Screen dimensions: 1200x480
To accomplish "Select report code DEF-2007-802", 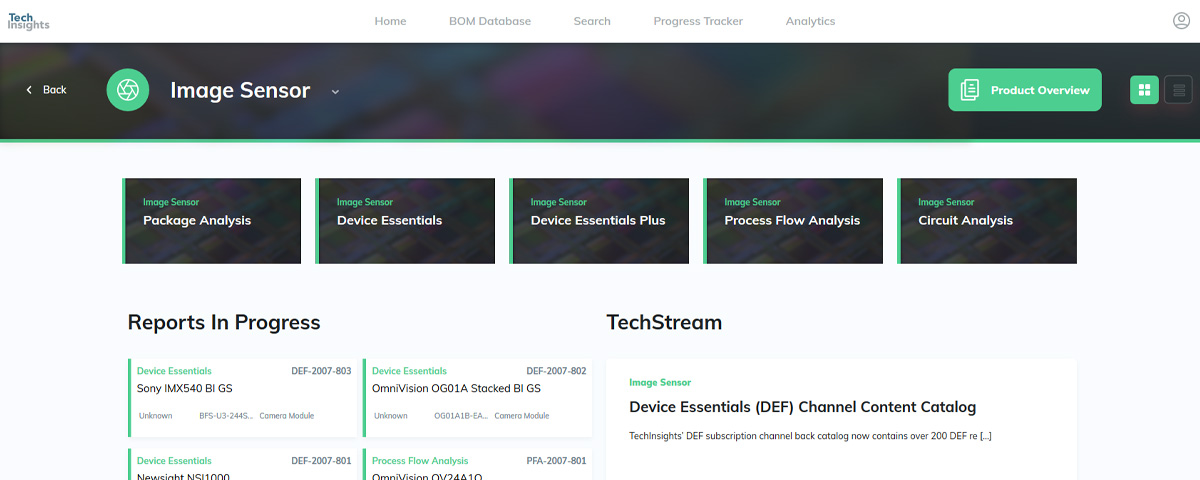I will [x=556, y=371].
